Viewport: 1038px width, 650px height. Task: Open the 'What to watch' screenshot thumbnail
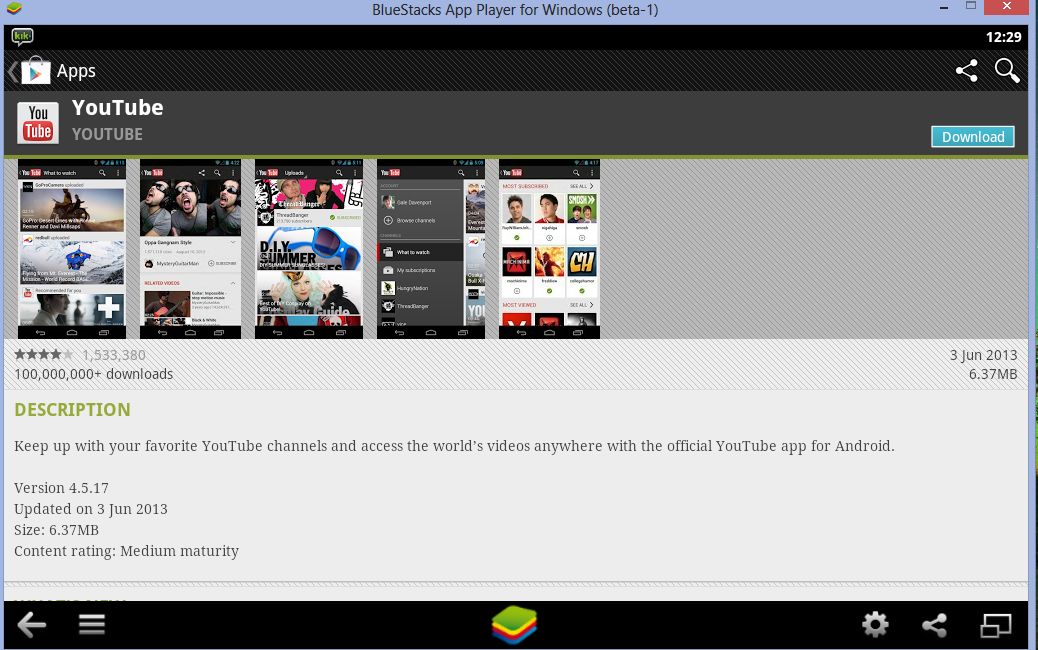point(71,249)
